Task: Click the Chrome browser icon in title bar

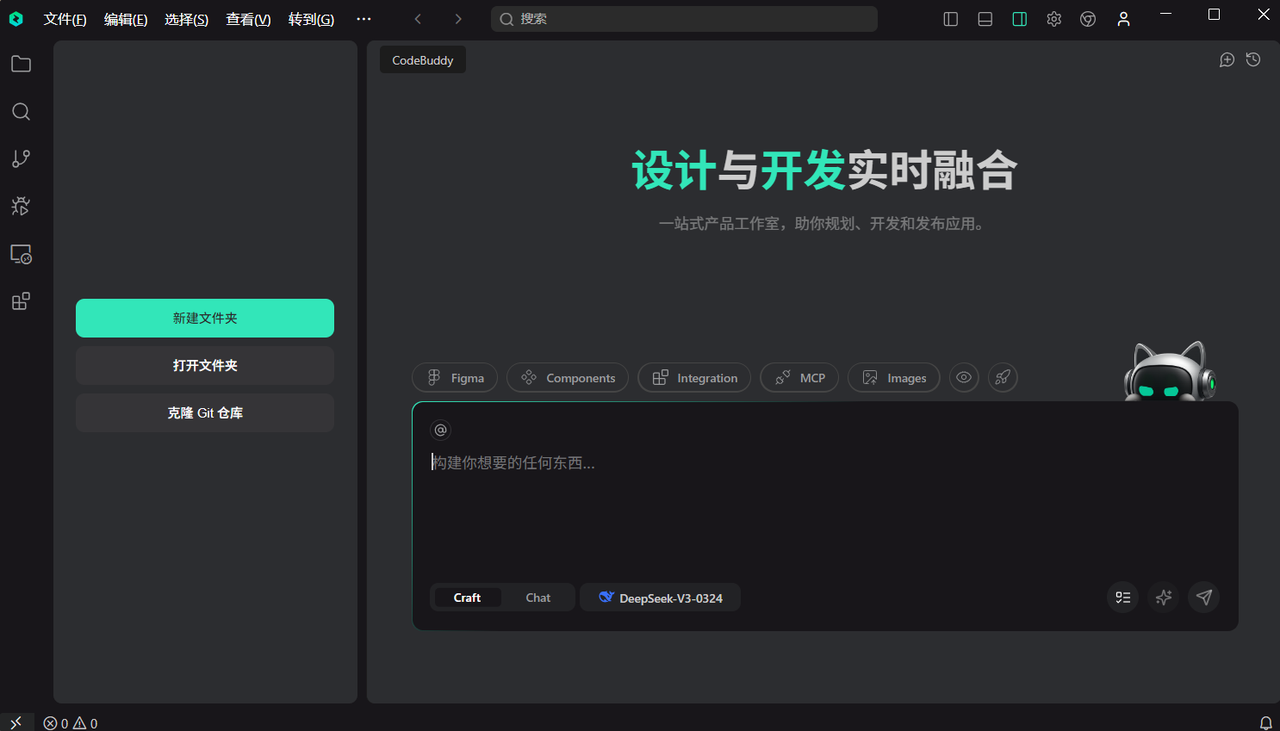Action: (x=1088, y=19)
